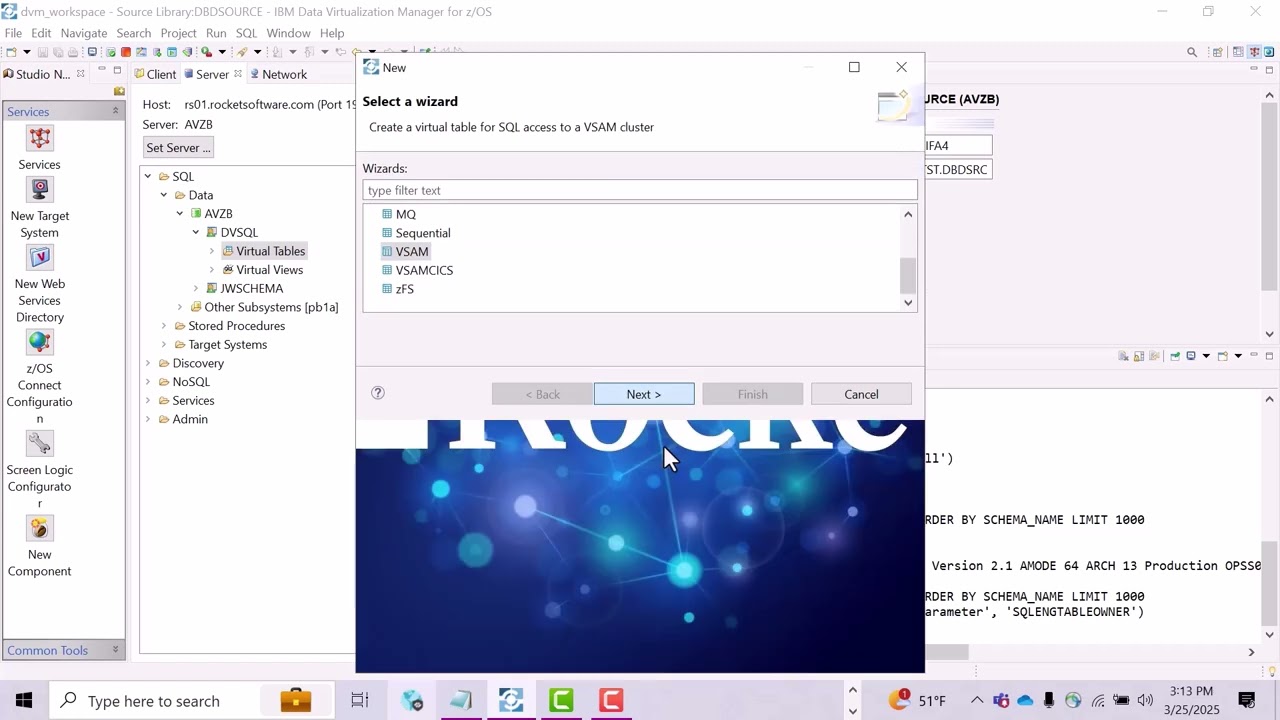The image size is (1280, 720).
Task: Open the Project menu
Action: [178, 33]
